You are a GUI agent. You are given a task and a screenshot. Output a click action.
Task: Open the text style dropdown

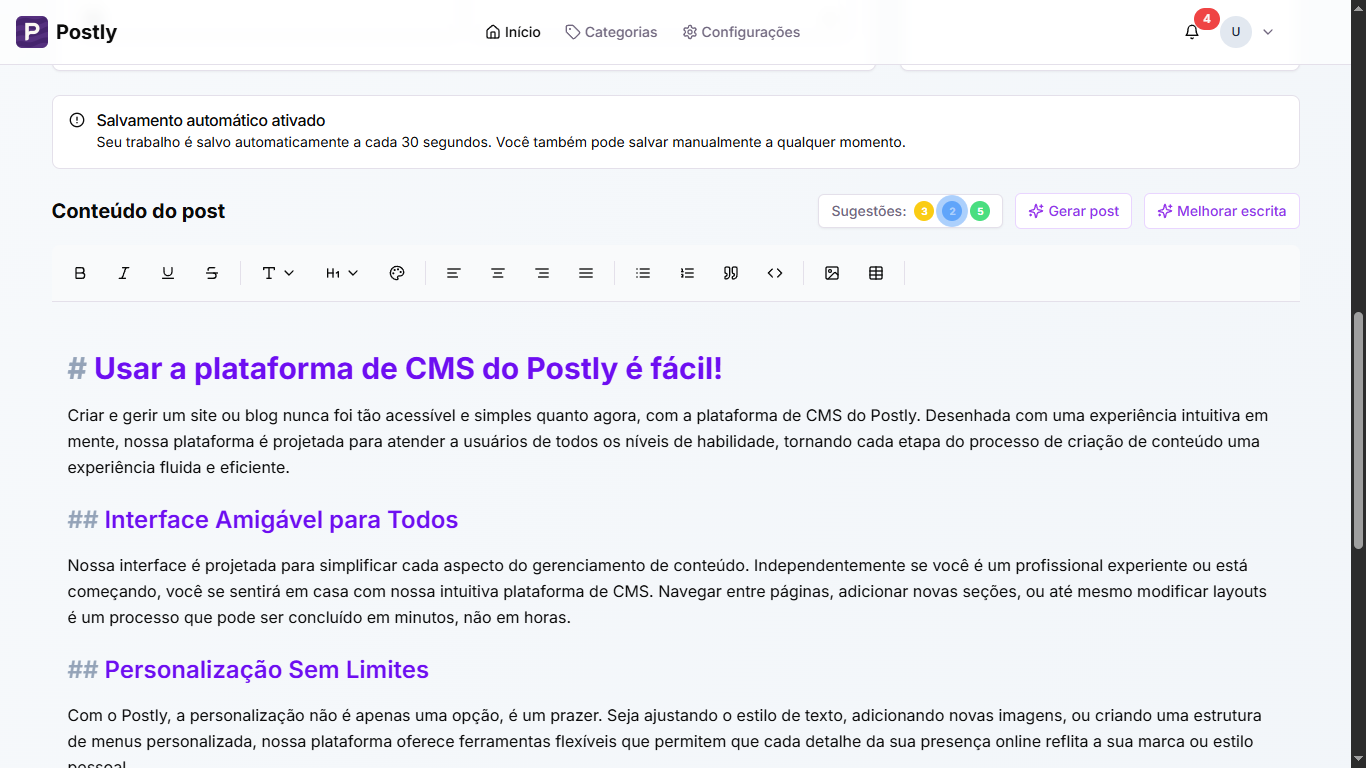[277, 272]
